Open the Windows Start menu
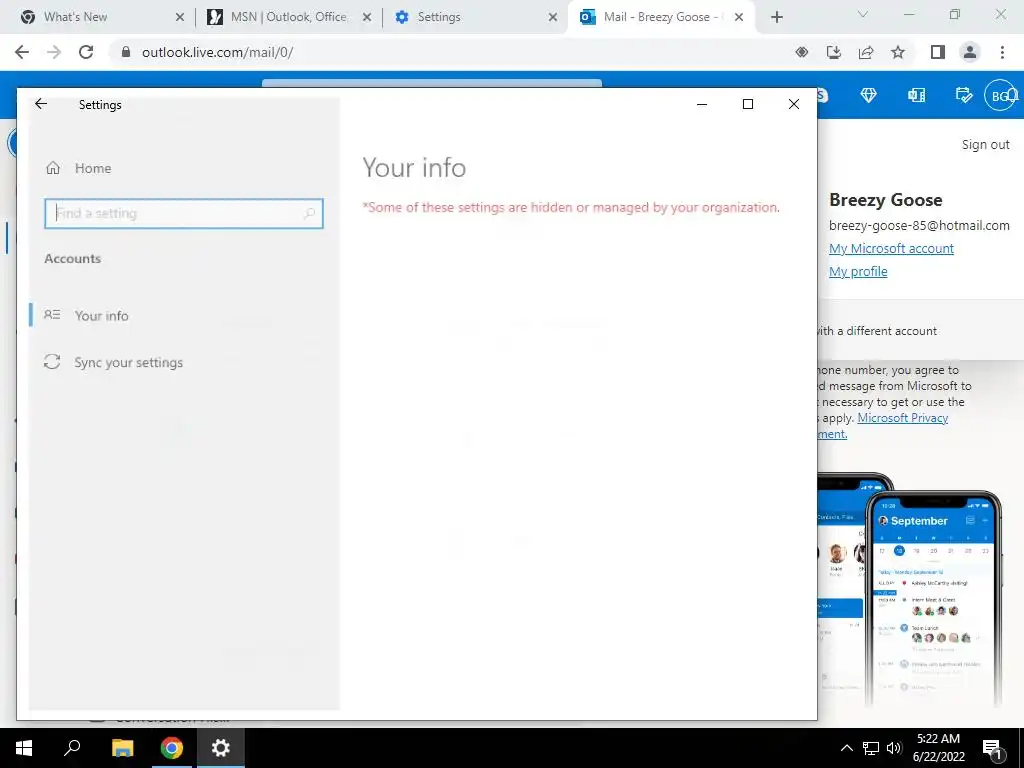The width and height of the screenshot is (1024, 768). point(24,748)
